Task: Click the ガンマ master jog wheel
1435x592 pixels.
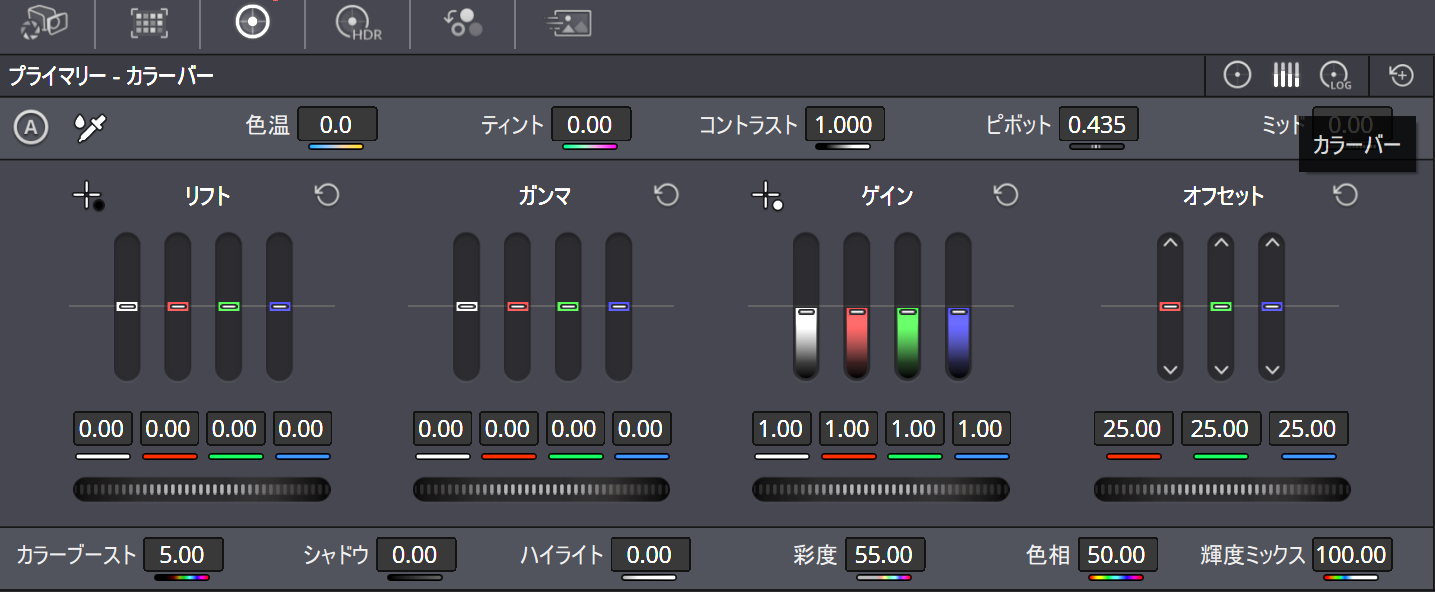Action: (x=541, y=489)
